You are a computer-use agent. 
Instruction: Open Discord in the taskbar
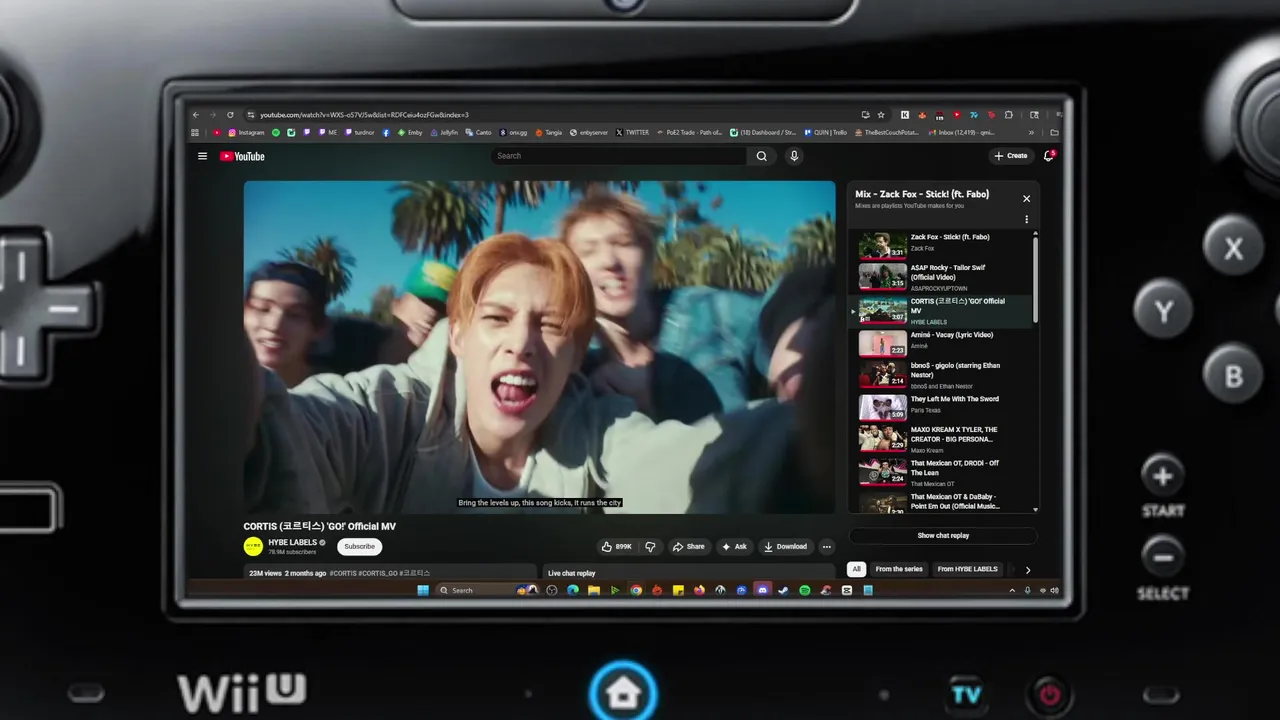[763, 590]
